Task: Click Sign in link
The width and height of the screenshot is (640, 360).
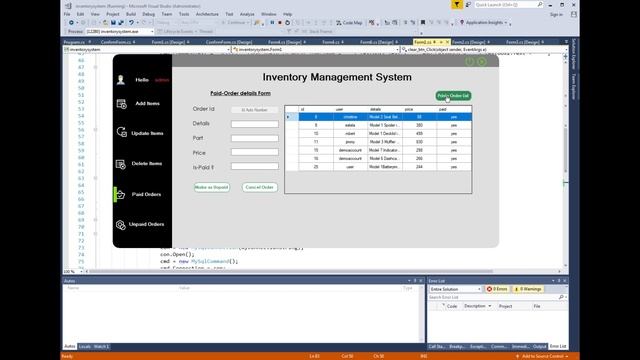Action: [556, 14]
